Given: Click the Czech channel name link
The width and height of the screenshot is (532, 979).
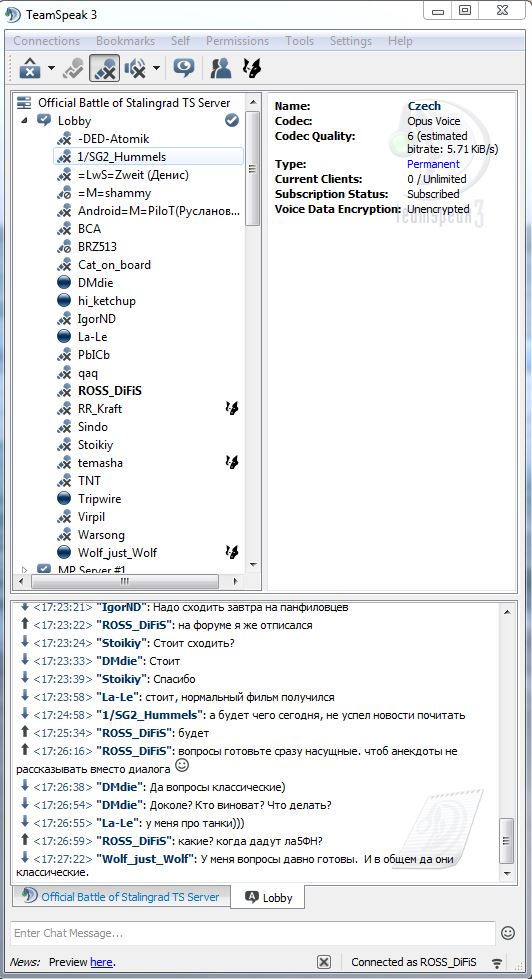Looking at the screenshot, I should click(424, 106).
